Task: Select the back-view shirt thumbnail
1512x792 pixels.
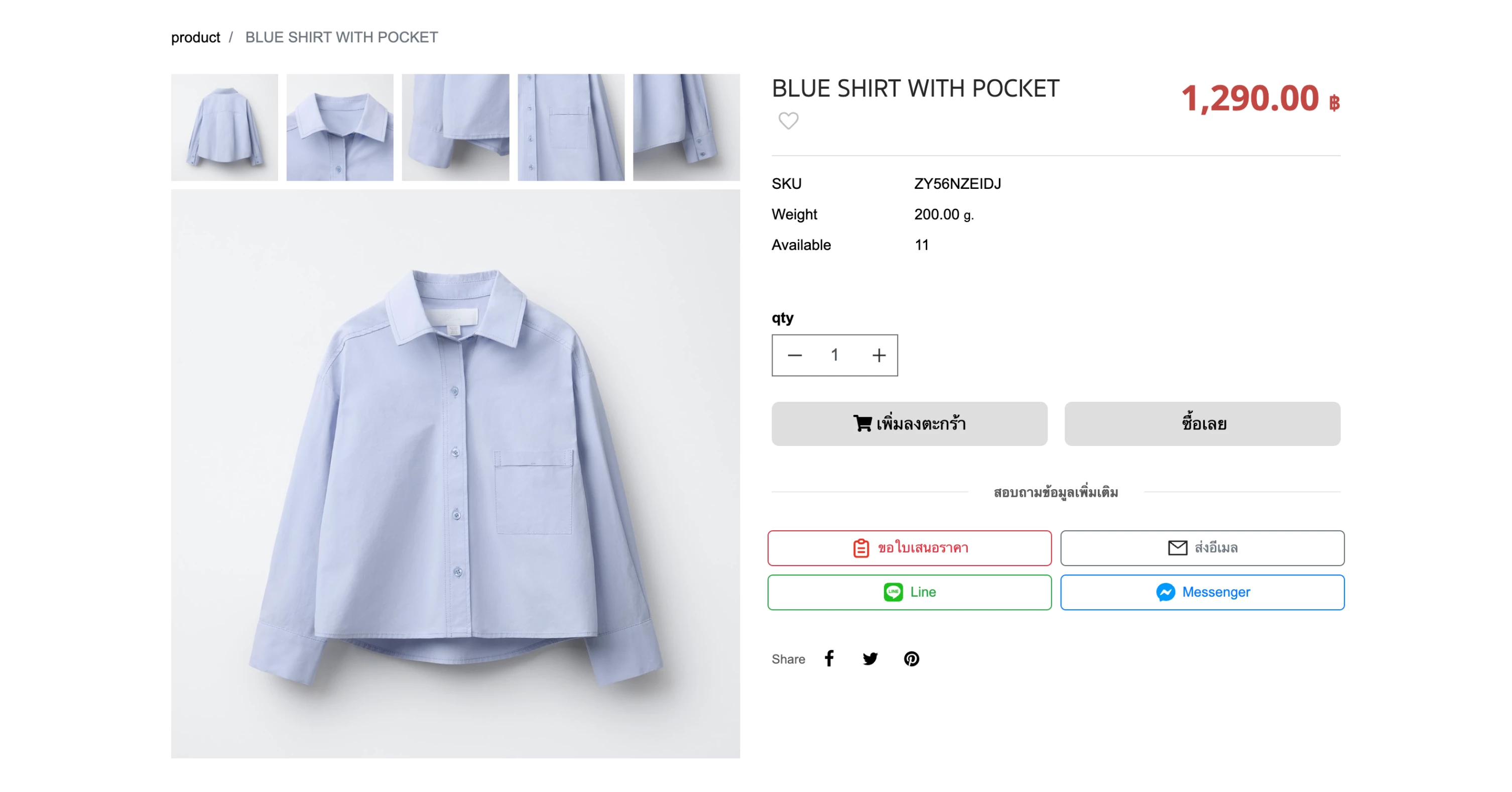Action: (x=224, y=127)
